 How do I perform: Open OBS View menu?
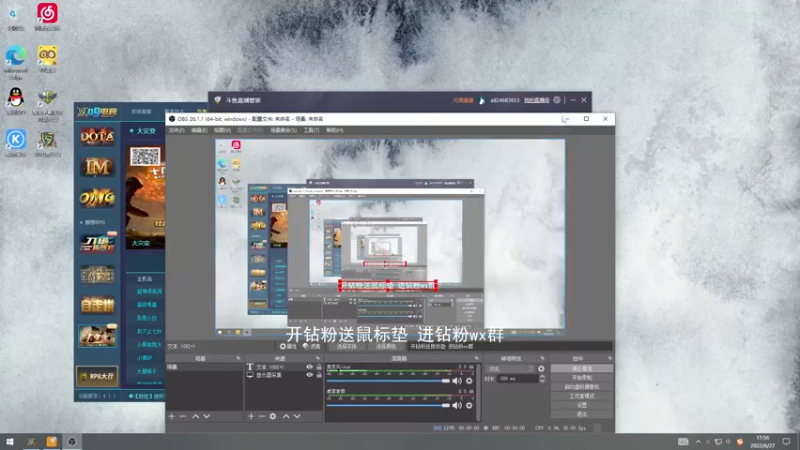(222, 131)
